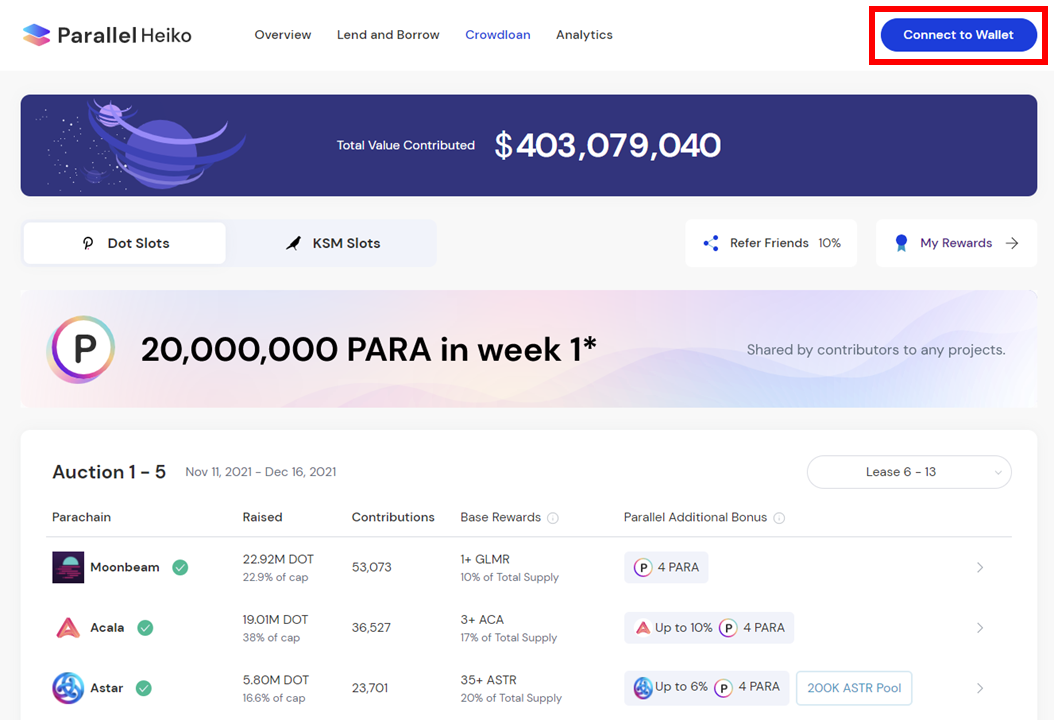Screen dimensions: 1054x720
Task: Click the Acala parachain logo
Action: (68, 628)
